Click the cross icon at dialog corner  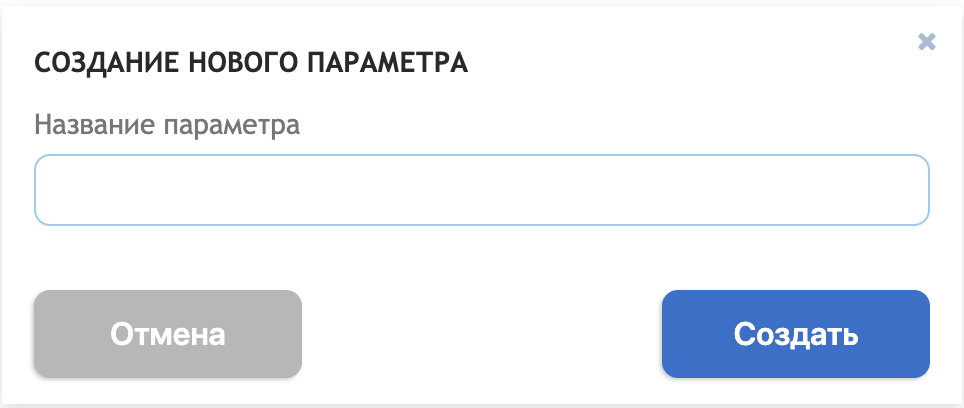926,42
